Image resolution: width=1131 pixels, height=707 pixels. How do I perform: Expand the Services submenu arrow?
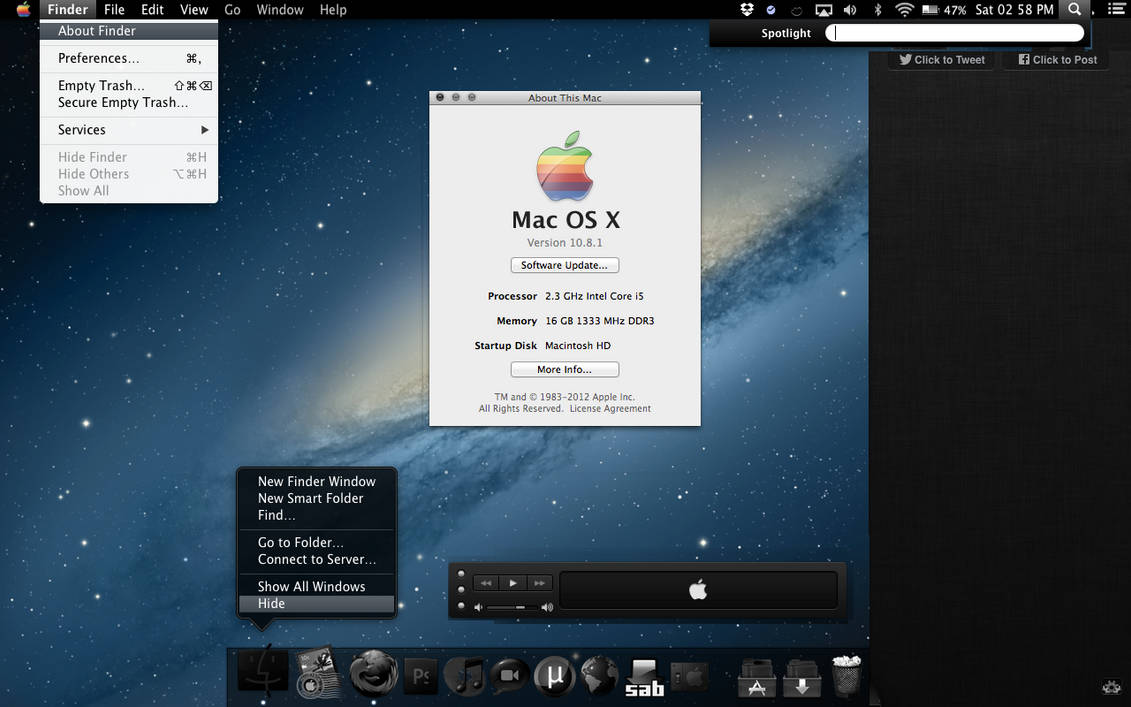point(205,130)
